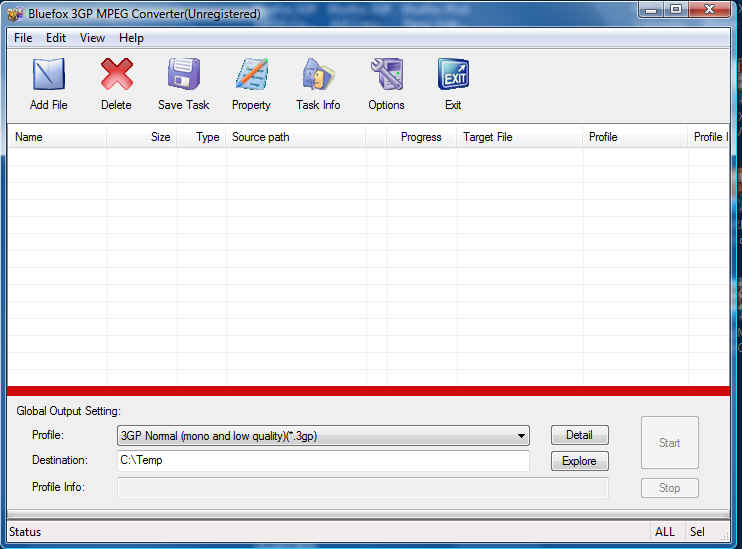This screenshot has height=549, width=742.
Task: Open the Options wrench icon
Action: point(386,74)
